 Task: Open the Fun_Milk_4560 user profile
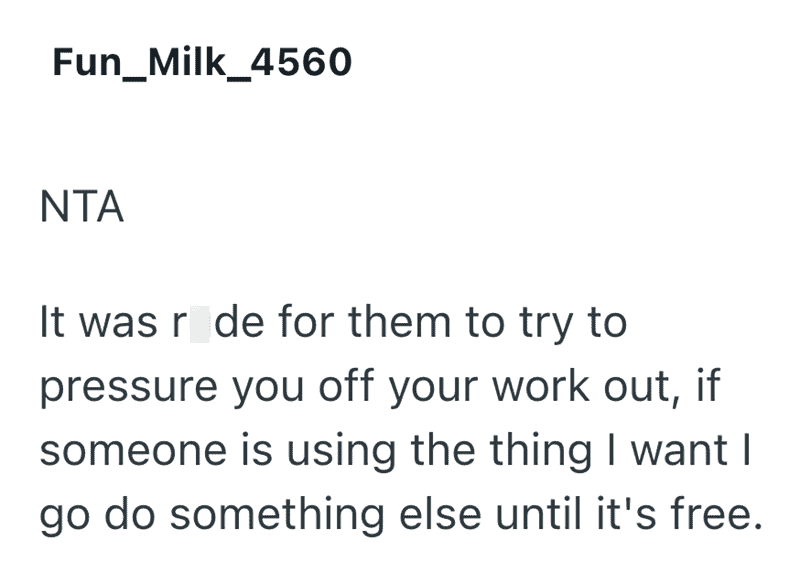point(202,63)
